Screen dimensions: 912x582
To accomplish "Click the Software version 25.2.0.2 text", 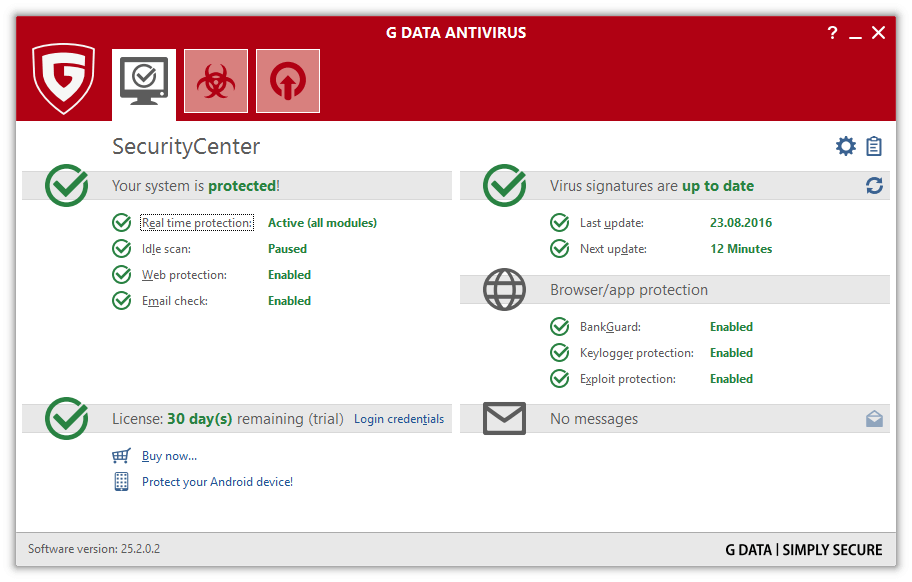I will click(x=94, y=549).
